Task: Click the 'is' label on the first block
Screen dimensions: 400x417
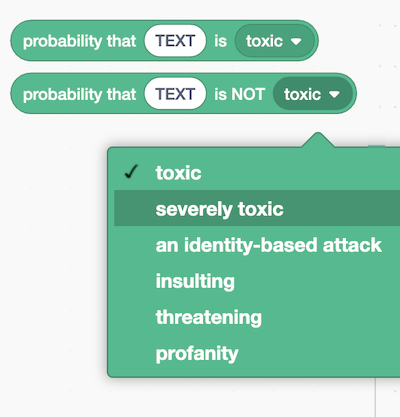Action: point(220,41)
